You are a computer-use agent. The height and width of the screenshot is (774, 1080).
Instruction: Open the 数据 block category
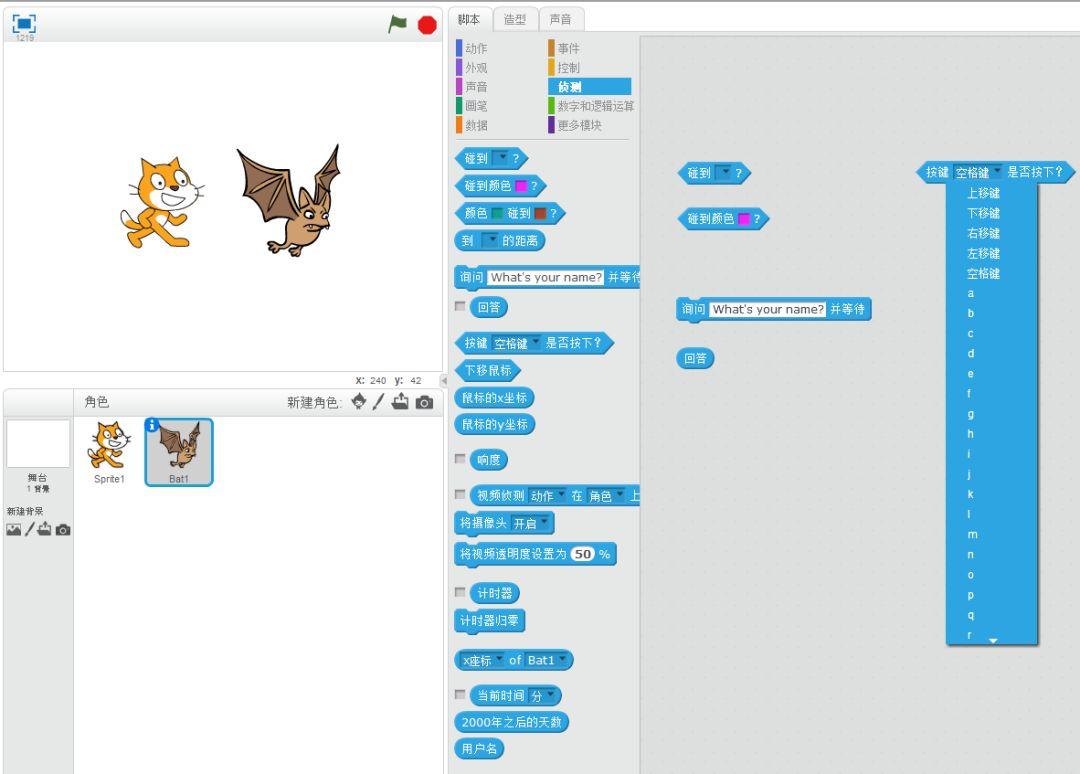point(475,125)
